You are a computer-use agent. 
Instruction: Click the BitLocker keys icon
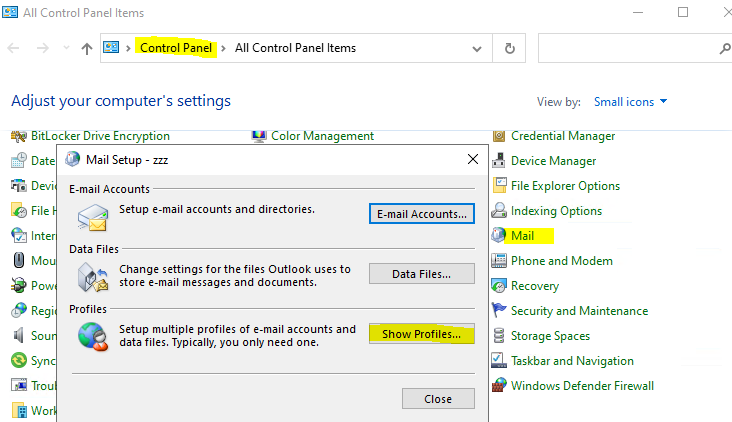(x=19, y=136)
